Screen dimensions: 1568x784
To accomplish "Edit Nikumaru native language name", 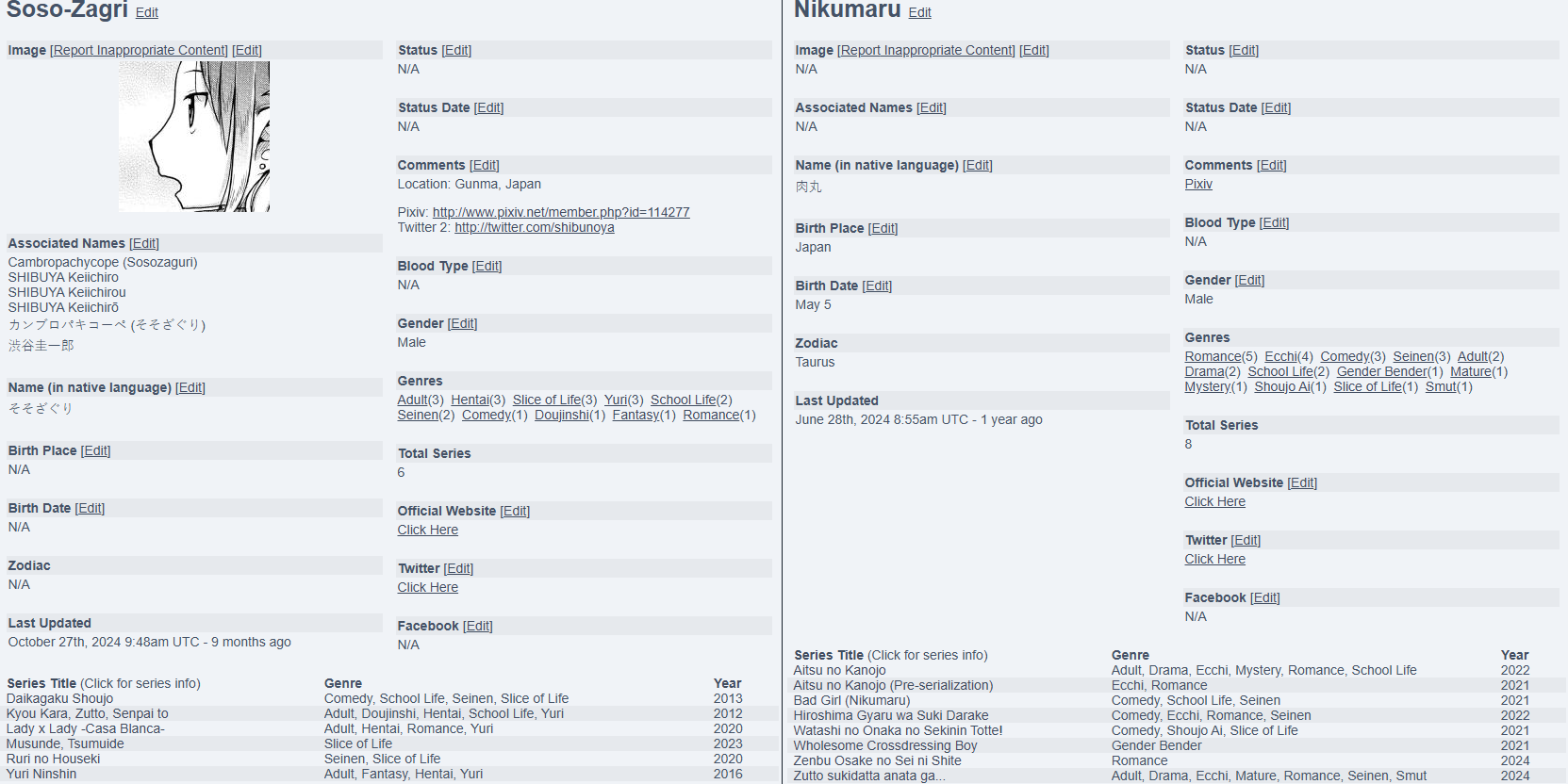I will click(978, 165).
